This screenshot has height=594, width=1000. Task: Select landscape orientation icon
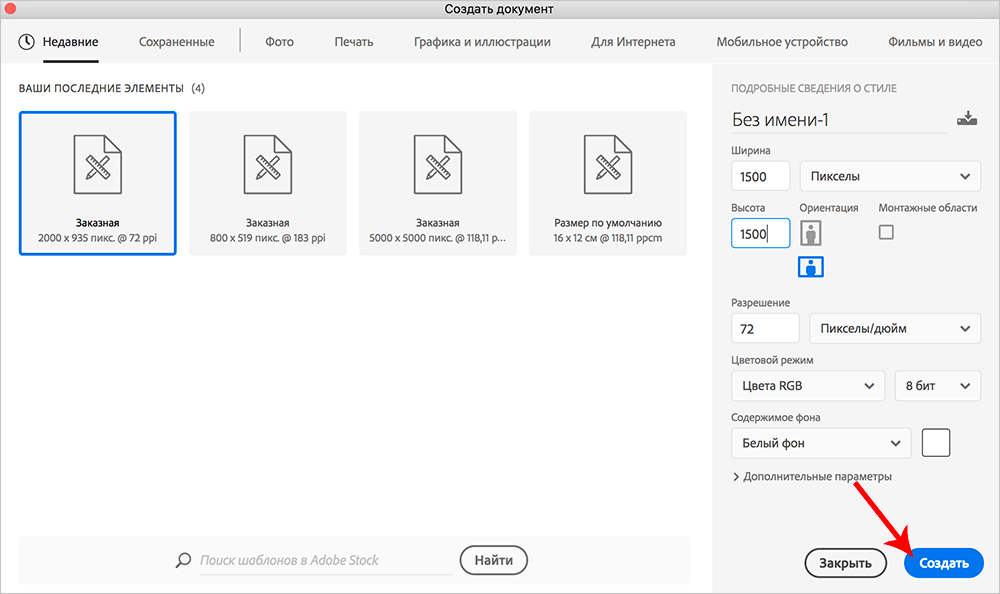coord(811,267)
